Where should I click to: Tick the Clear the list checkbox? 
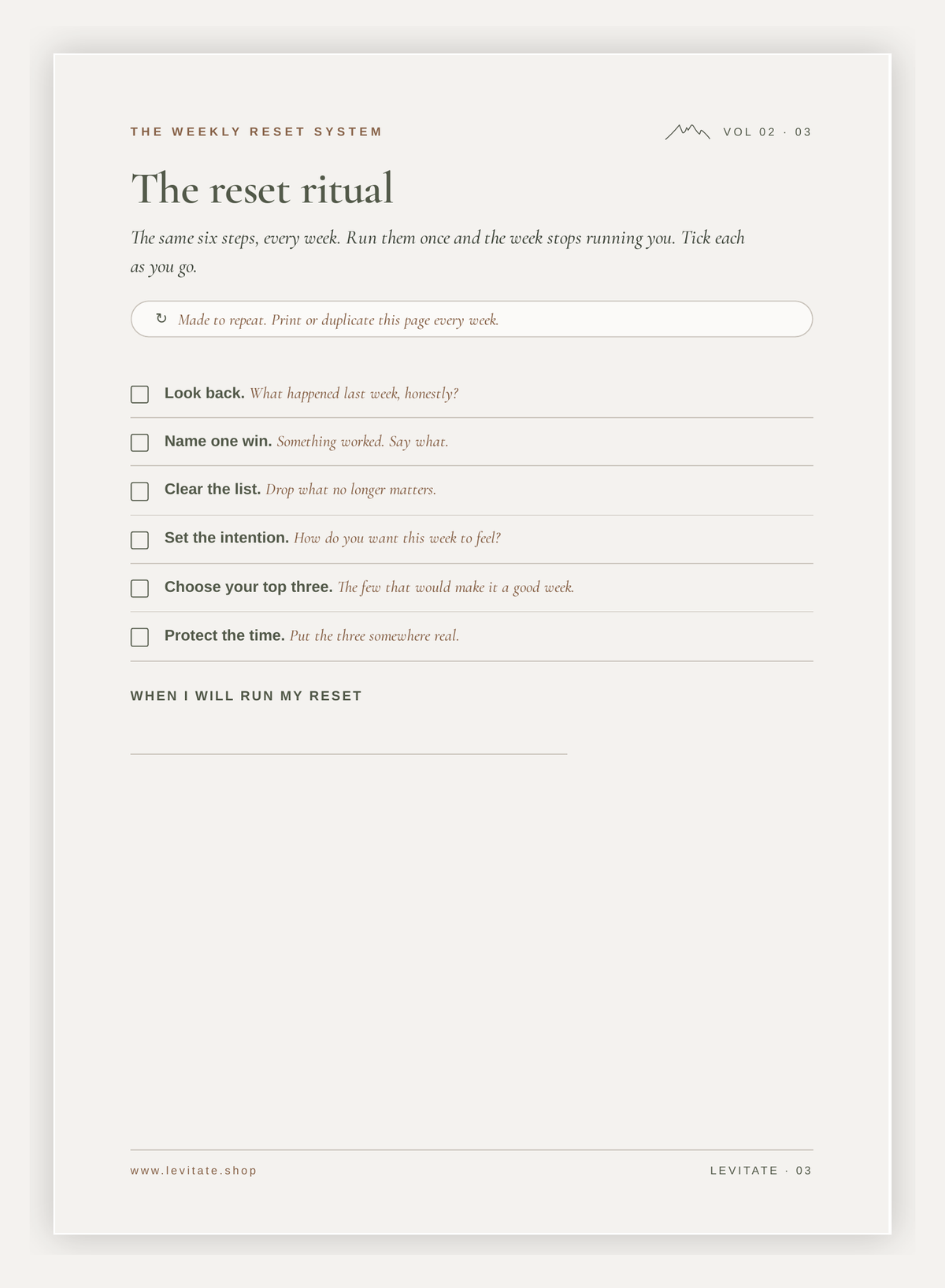(x=139, y=491)
